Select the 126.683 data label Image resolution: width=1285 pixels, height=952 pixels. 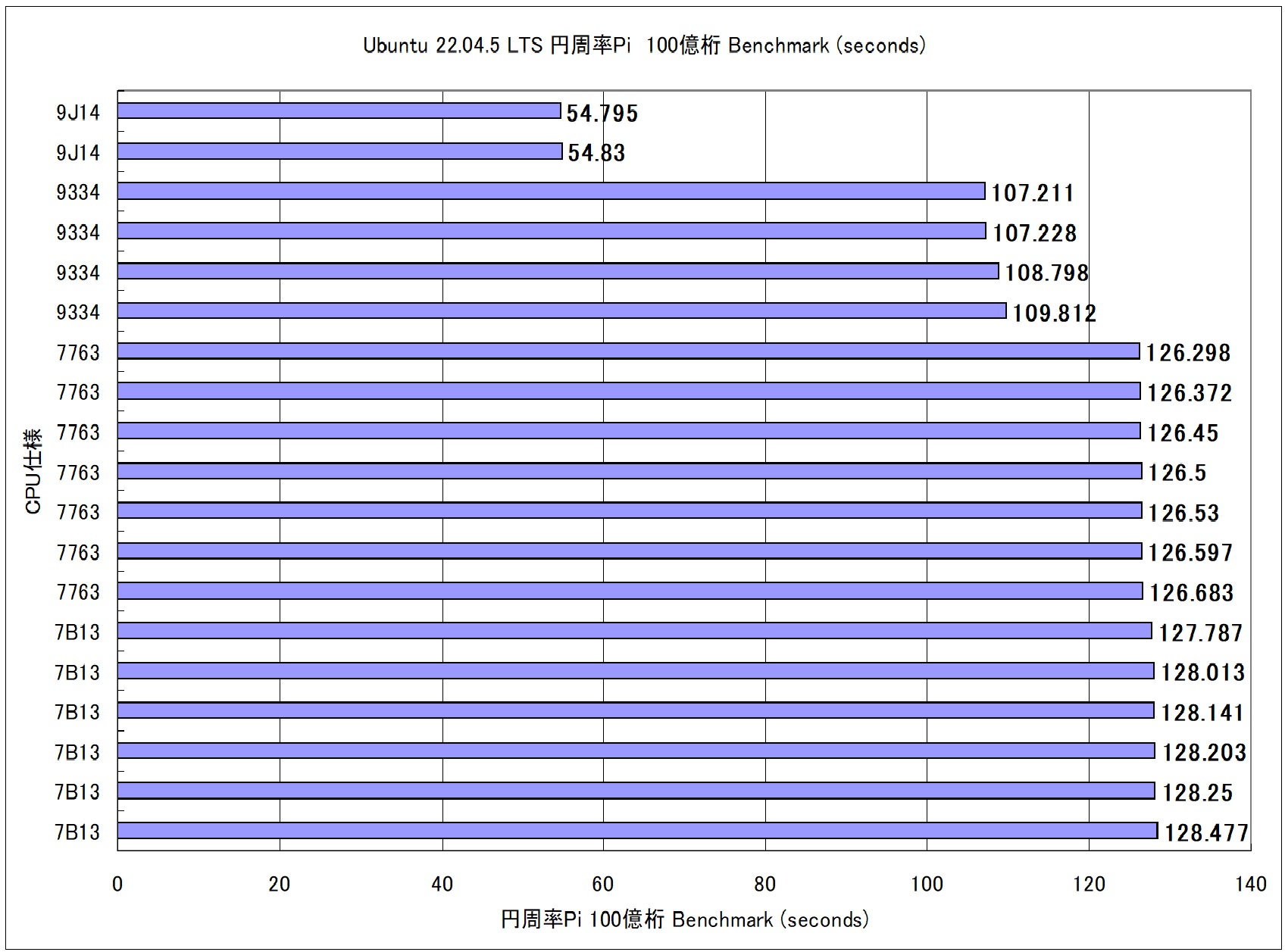1191,592
